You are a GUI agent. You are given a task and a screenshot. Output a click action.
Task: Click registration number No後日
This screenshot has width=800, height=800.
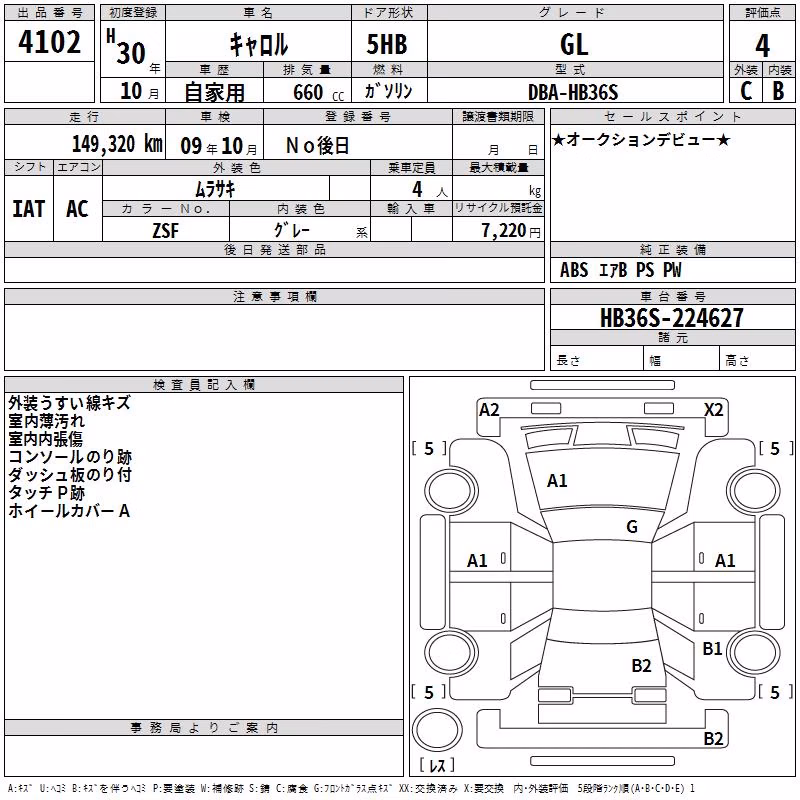pos(317,146)
